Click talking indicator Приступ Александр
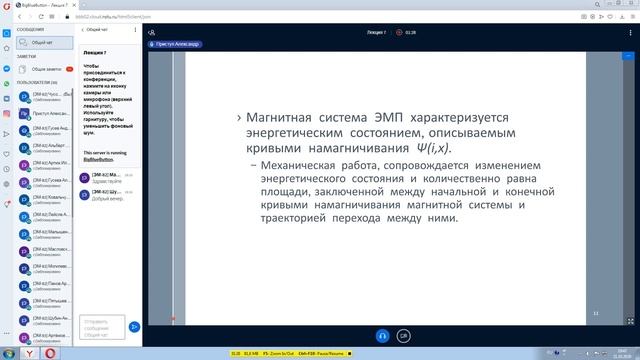Image resolution: width=640 pixels, height=360 pixels. [x=175, y=44]
